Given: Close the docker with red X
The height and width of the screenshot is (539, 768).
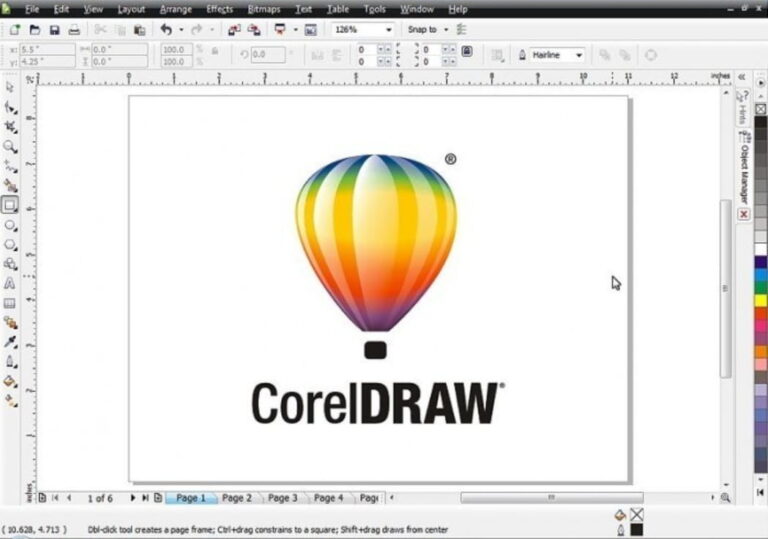Looking at the screenshot, I should point(744,214).
